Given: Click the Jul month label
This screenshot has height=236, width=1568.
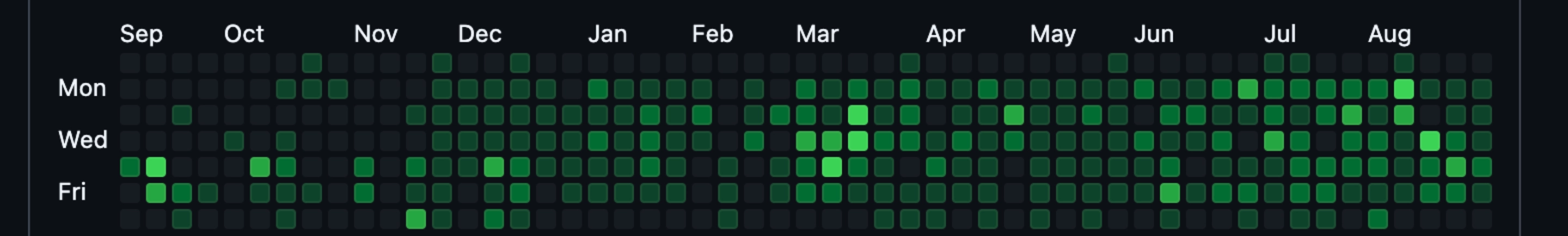Looking at the screenshot, I should [1279, 34].
